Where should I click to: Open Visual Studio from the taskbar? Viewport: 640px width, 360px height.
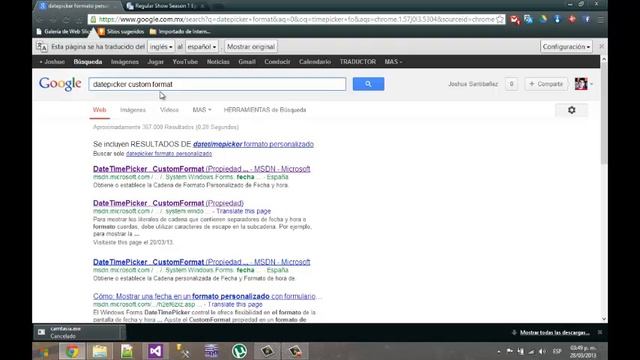[155, 351]
